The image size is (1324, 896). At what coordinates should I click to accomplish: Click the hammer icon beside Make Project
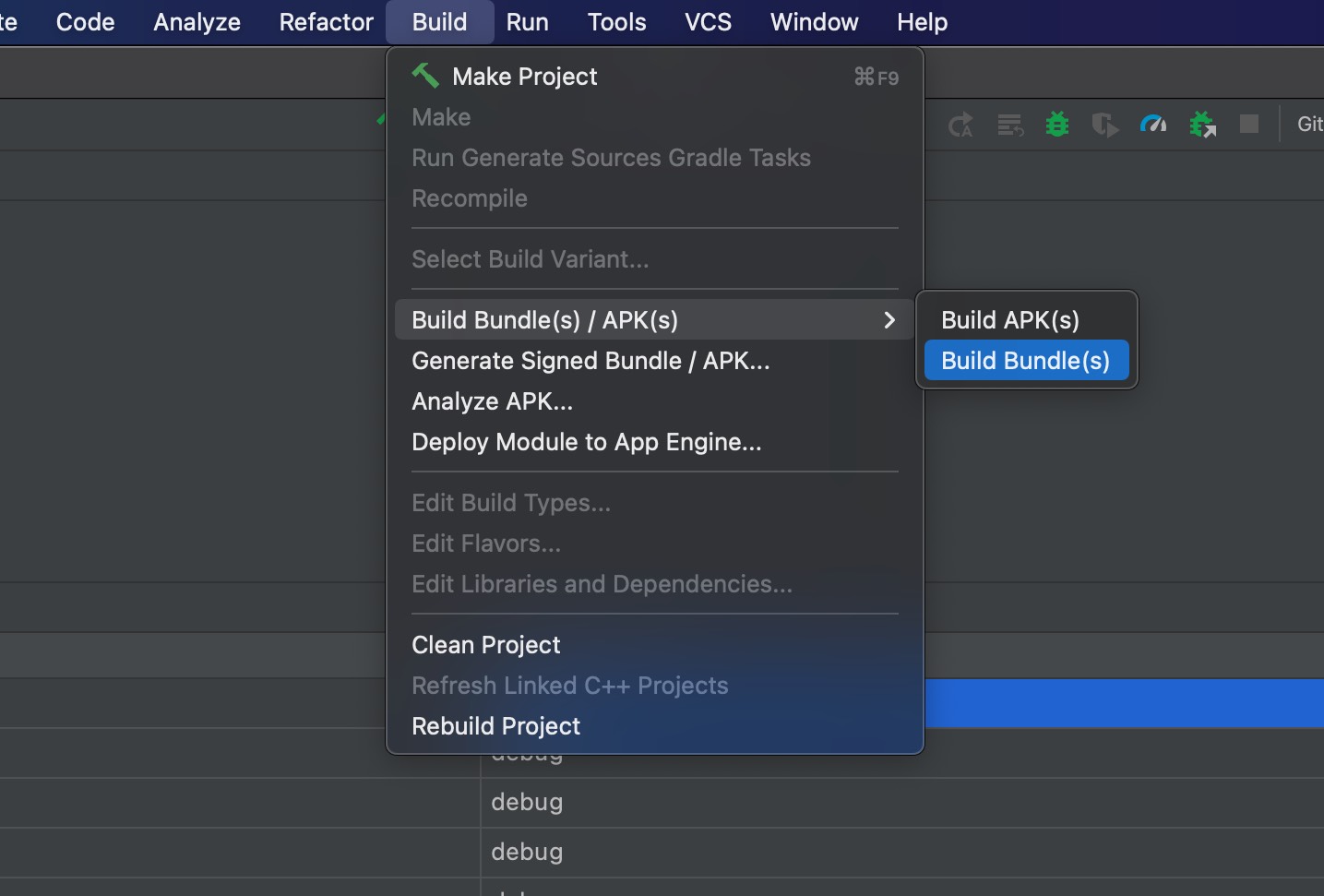425,76
